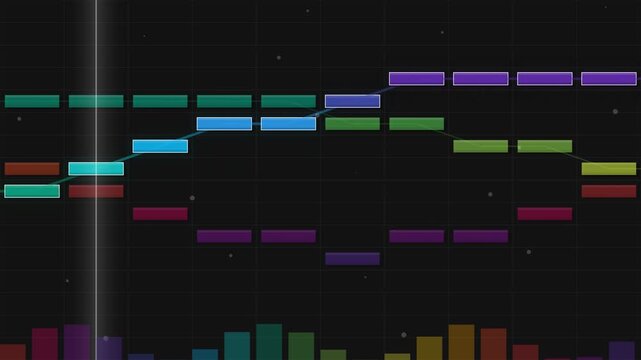Image resolution: width=641 pixels, height=360 pixels.
Task: Select the second of the two outlined blue notes
Action: click(289, 124)
